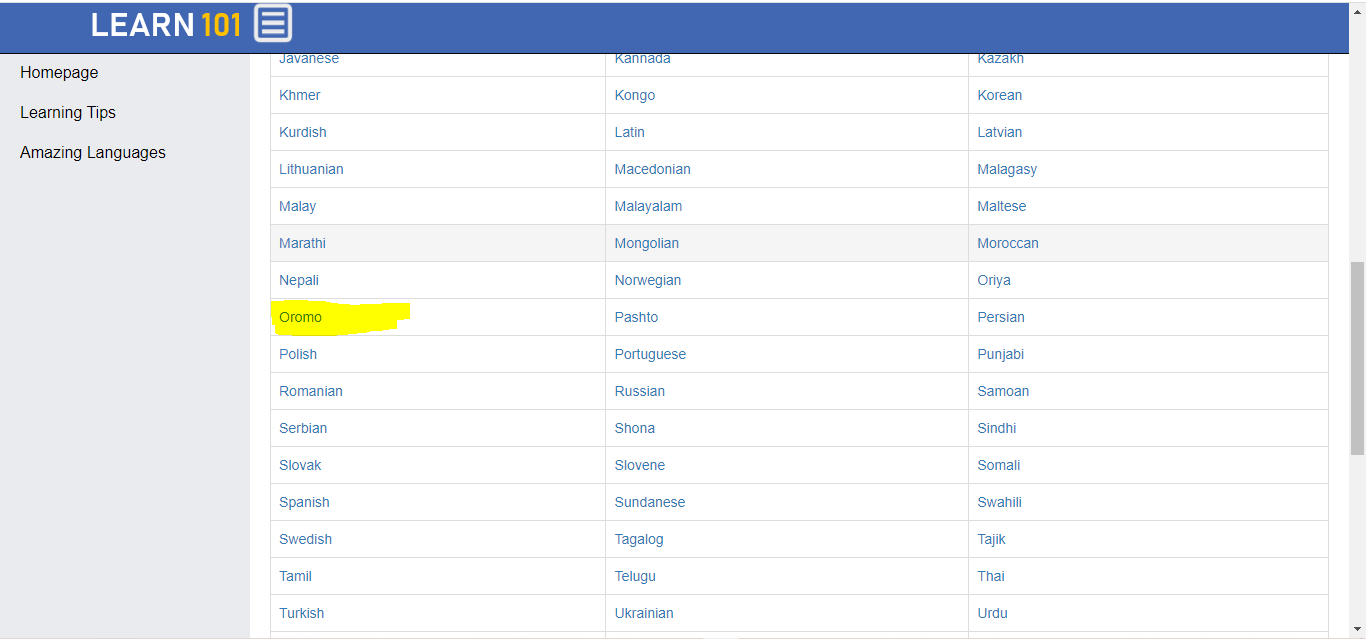Open the Mongolian language link
Image resolution: width=1366 pixels, height=639 pixels.
646,243
